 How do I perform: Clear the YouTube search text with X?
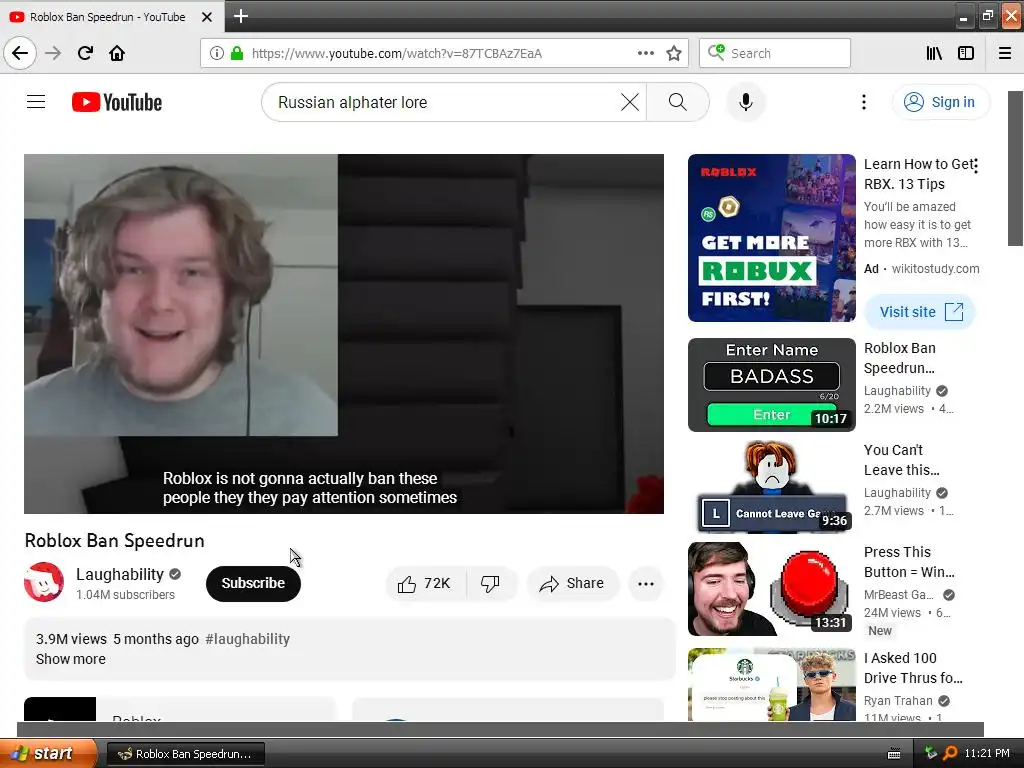(x=630, y=102)
